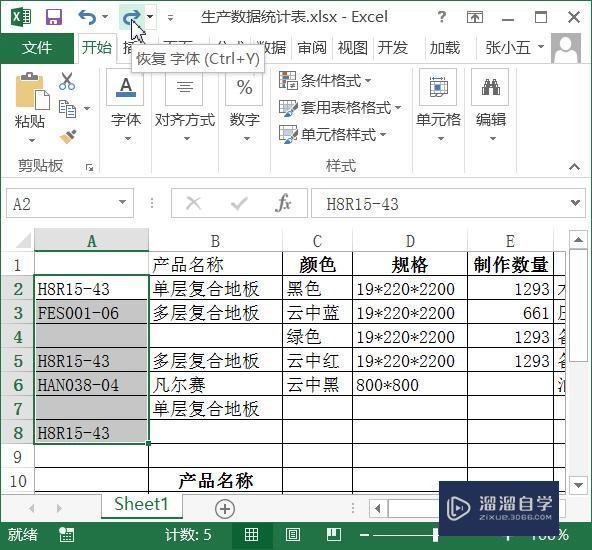The height and width of the screenshot is (550, 592).
Task: Click cell containing 800*800
Action: click(410, 385)
